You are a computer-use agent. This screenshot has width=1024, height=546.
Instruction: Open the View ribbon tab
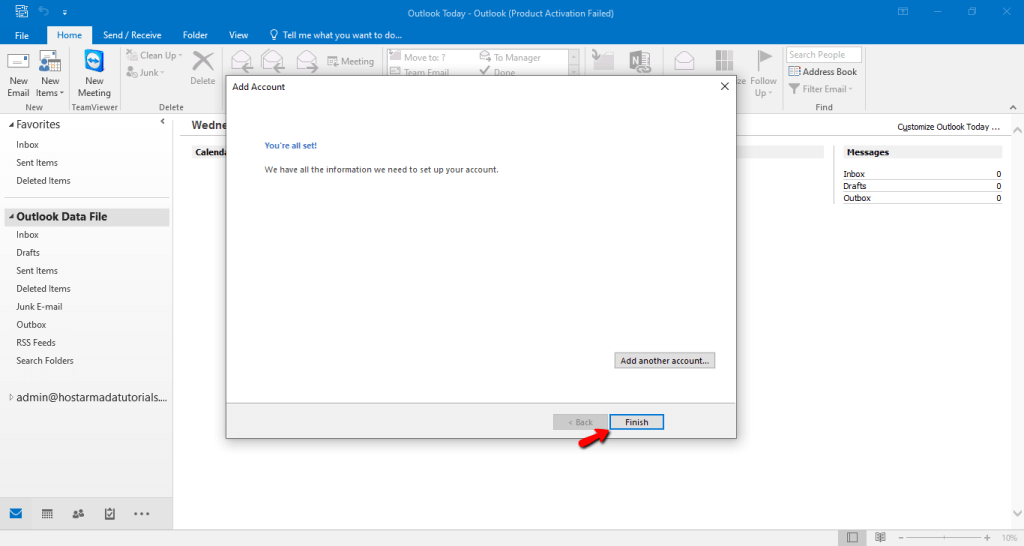238,35
